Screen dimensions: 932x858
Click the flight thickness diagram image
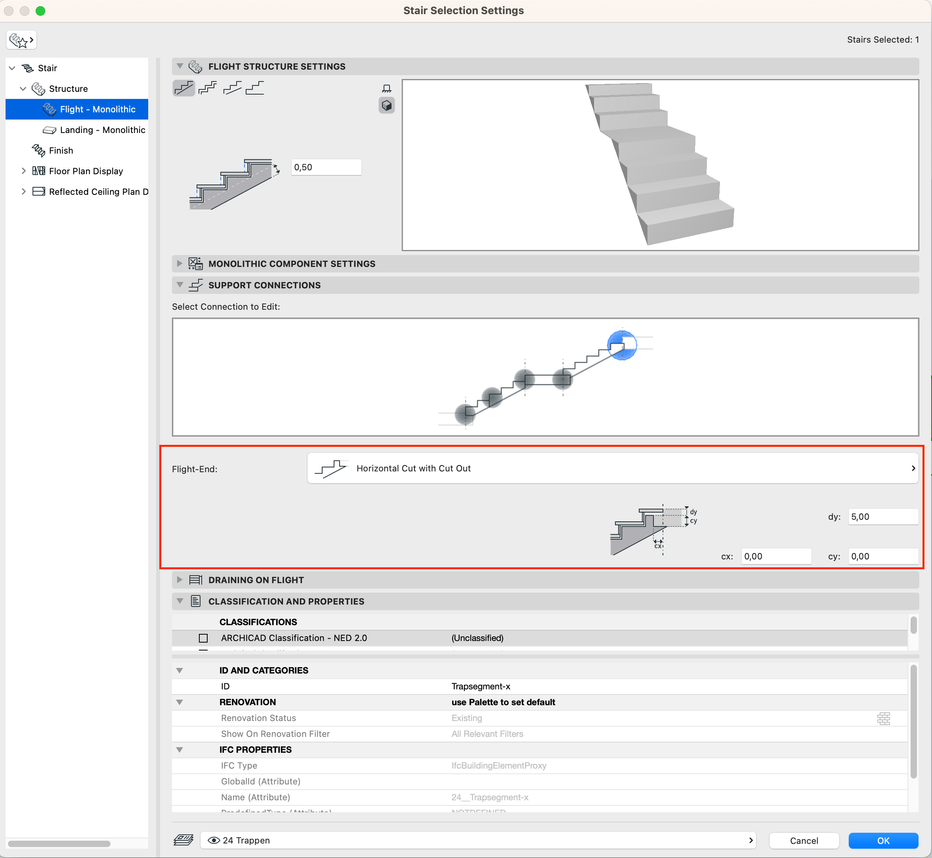click(x=234, y=184)
